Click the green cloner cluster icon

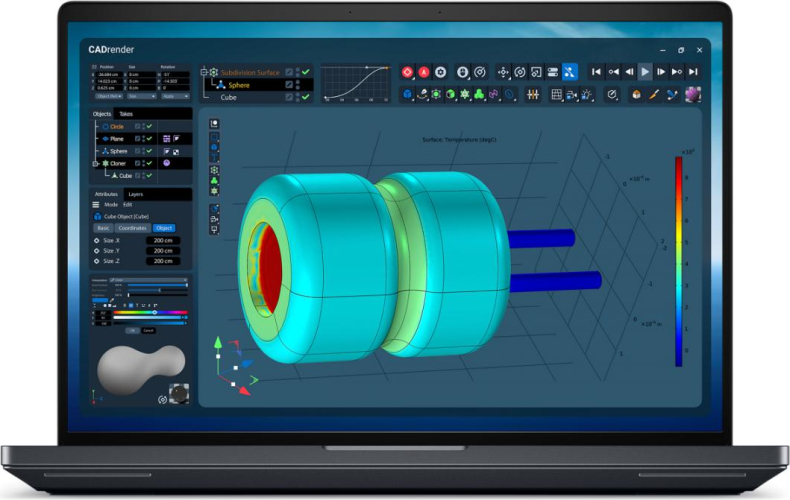[479, 94]
